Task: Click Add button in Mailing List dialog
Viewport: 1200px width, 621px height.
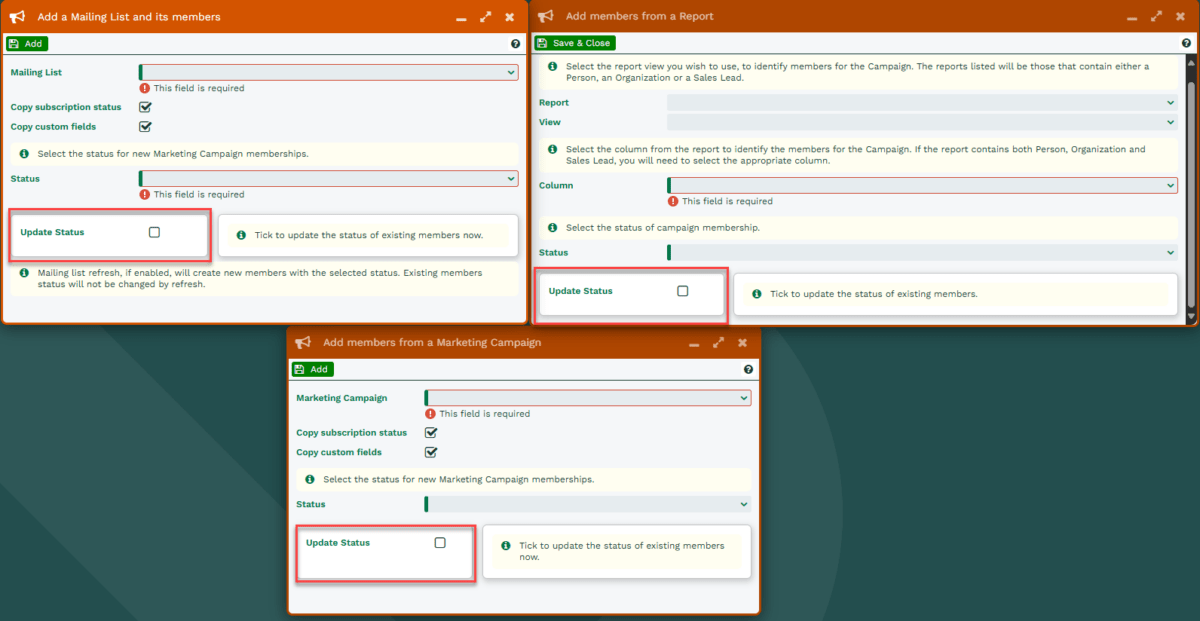Action: click(x=27, y=44)
